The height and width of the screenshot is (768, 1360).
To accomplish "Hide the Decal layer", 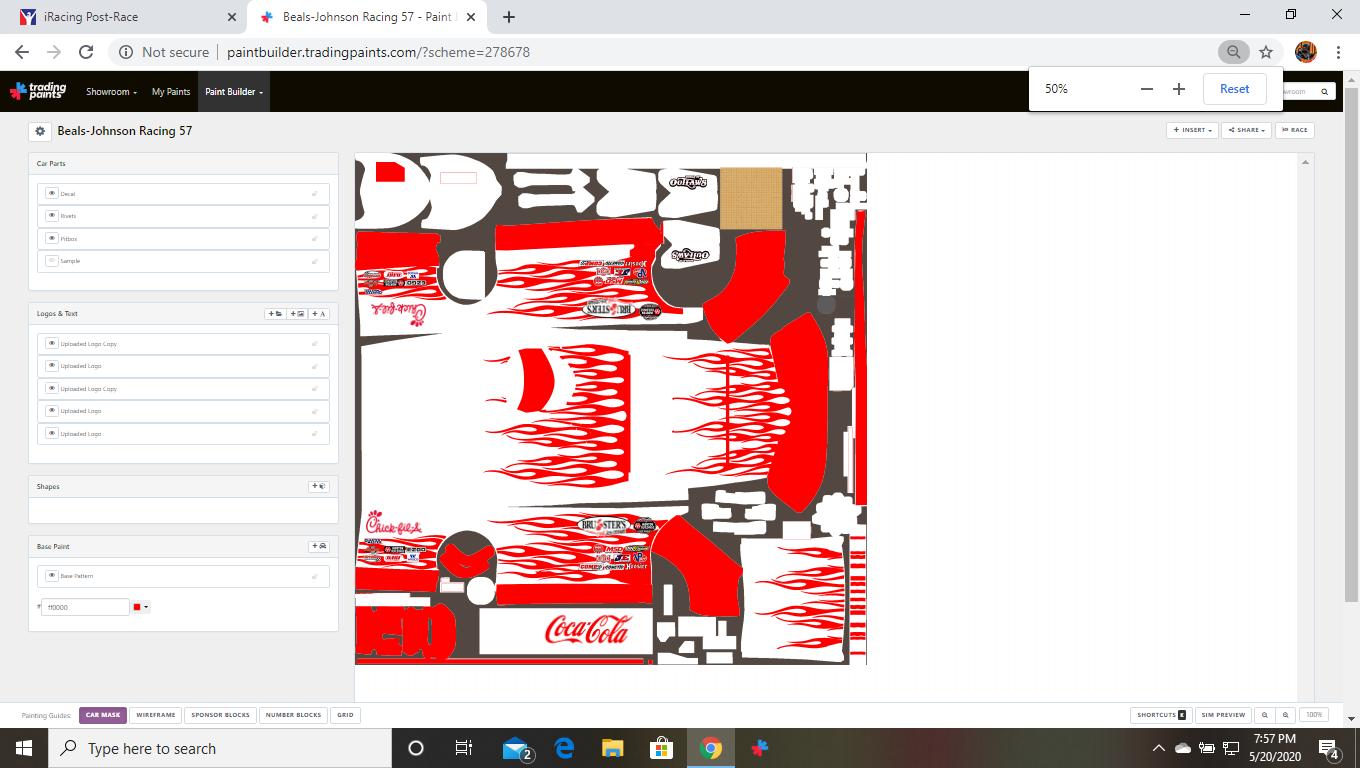I will pyautogui.click(x=52, y=193).
